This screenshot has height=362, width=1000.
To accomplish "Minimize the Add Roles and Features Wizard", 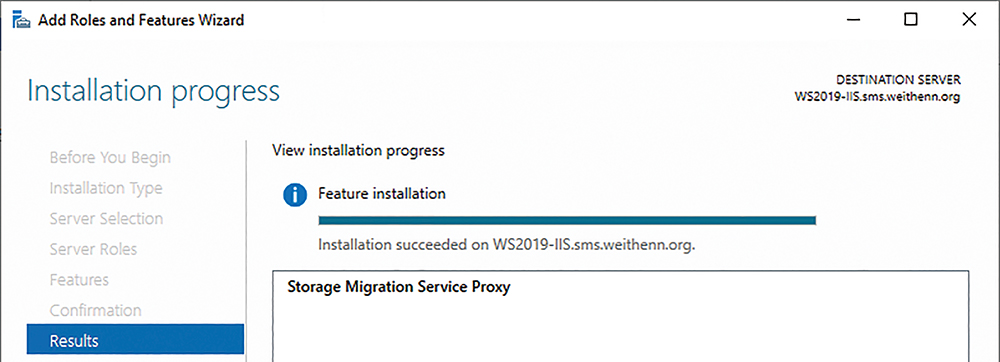I will [x=853, y=20].
